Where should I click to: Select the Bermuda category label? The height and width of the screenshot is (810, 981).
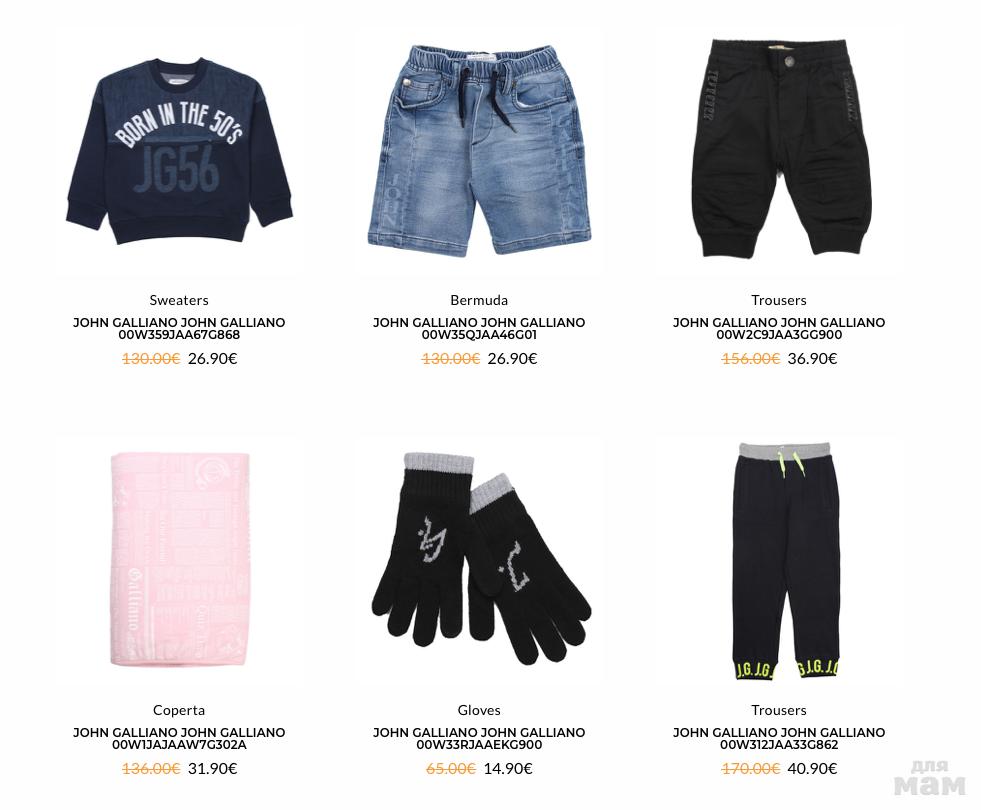pos(479,300)
